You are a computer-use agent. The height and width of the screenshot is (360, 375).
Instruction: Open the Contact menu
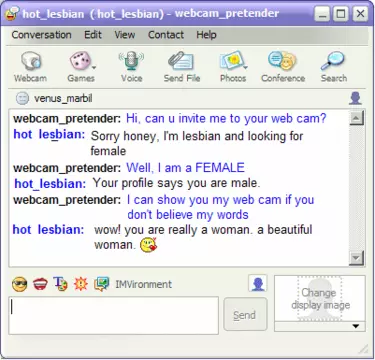(x=166, y=35)
